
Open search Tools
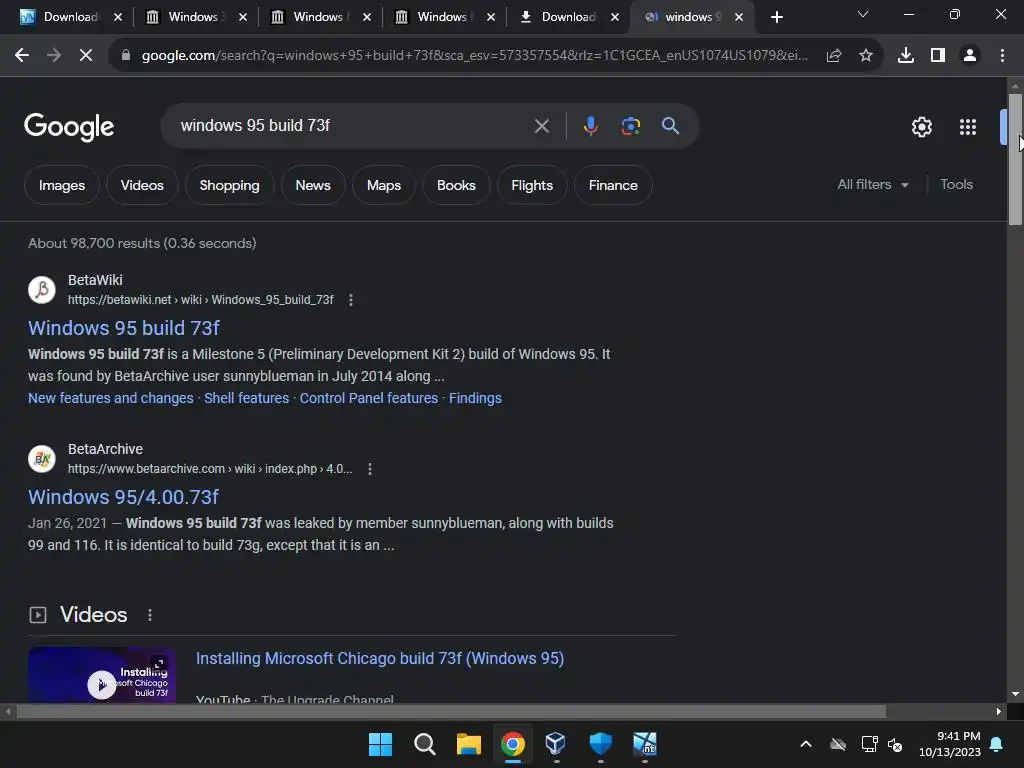[x=956, y=185]
